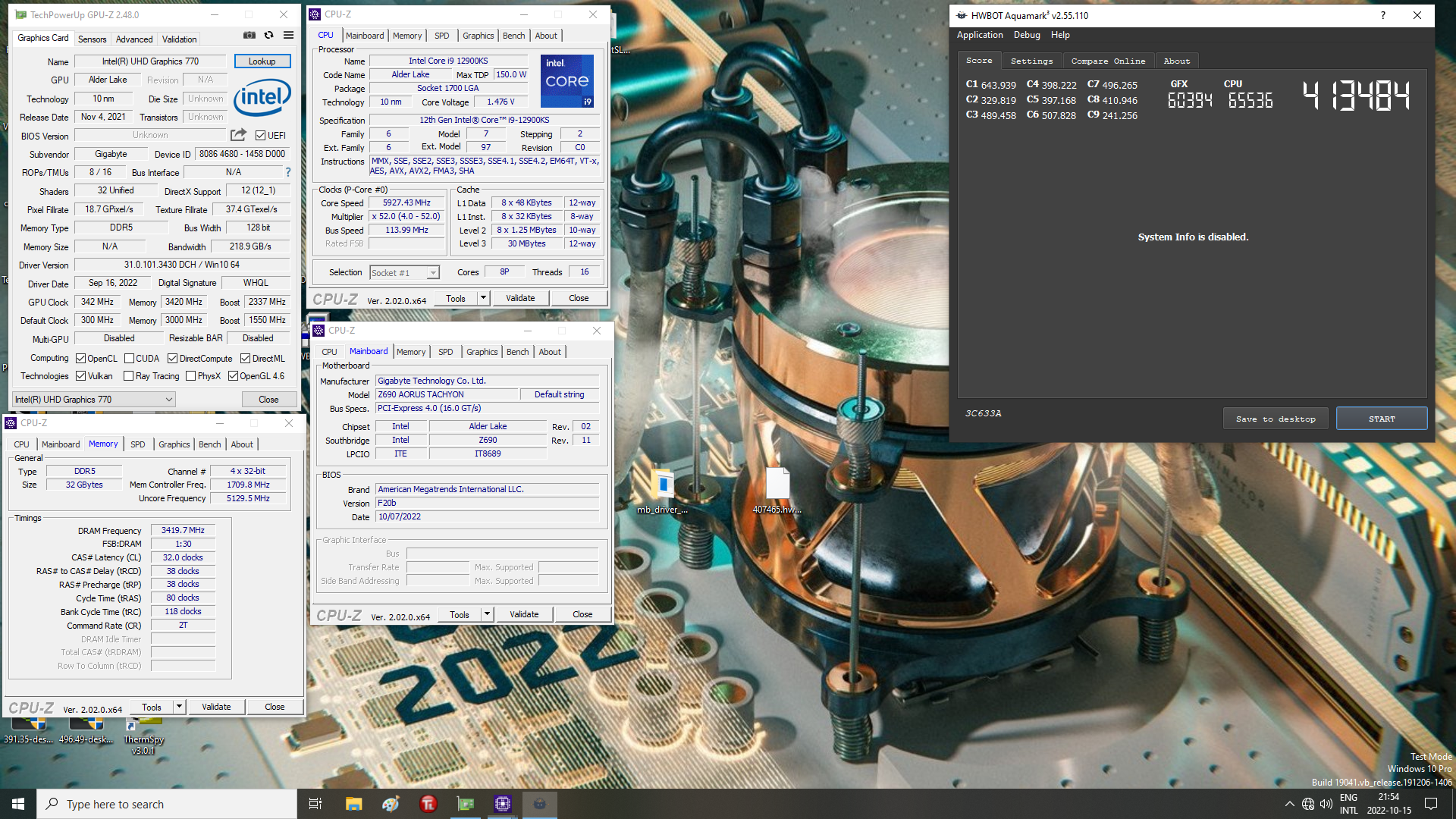
Task: Click the Bus Interface question mark icon
Action: click(x=288, y=173)
